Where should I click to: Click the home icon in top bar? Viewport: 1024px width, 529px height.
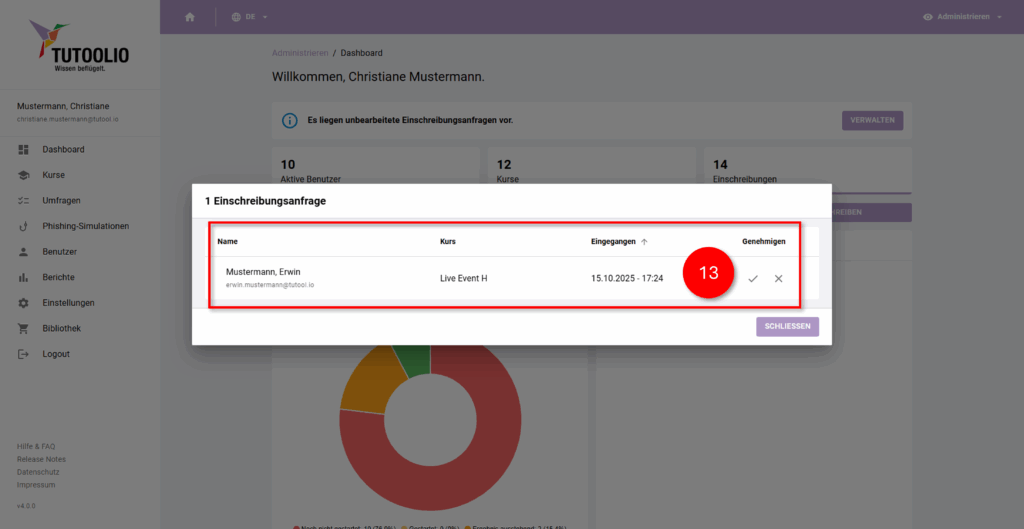click(190, 17)
